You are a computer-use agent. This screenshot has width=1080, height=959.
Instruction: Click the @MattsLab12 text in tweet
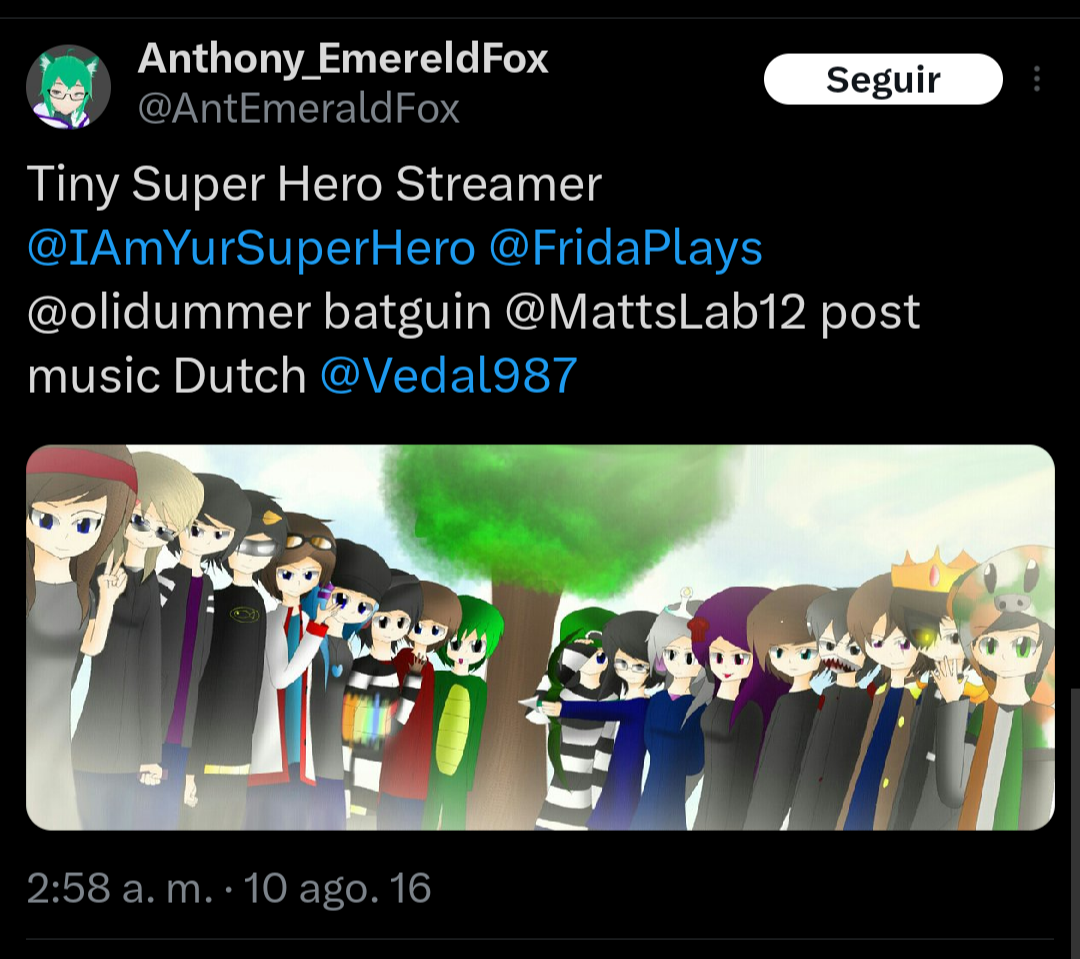pyautogui.click(x=655, y=312)
